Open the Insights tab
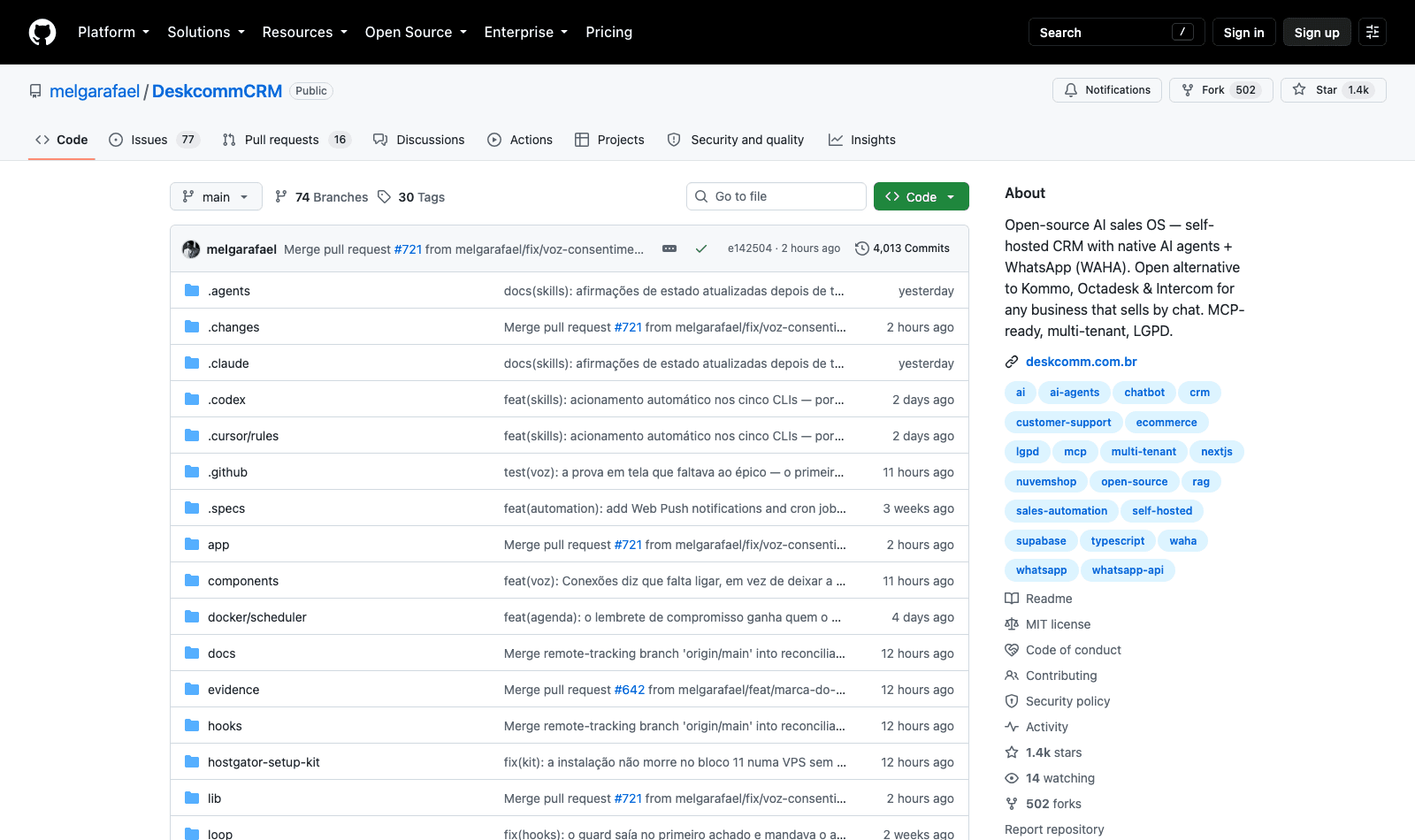This screenshot has height=840, width=1415. coord(862,140)
